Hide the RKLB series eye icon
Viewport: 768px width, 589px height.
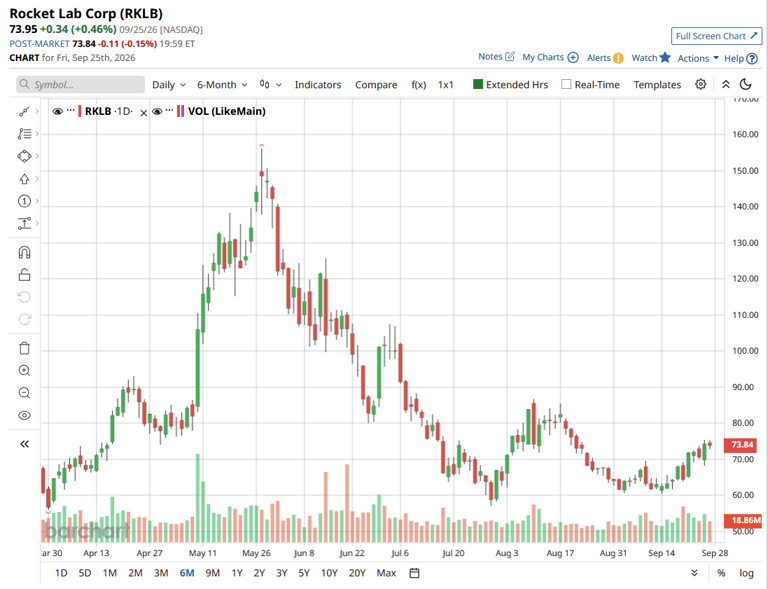[57, 112]
